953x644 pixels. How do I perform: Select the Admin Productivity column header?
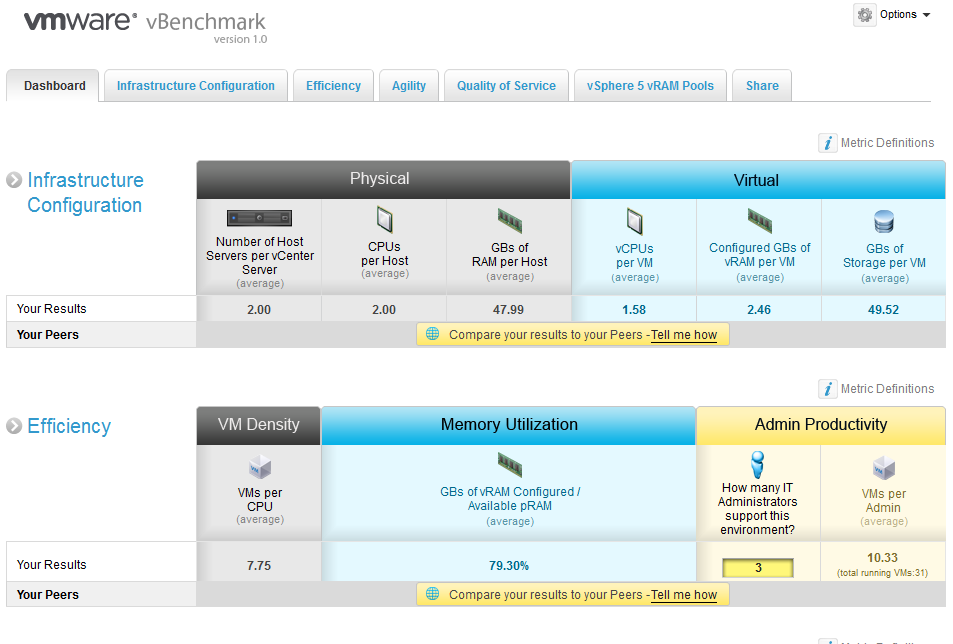821,425
